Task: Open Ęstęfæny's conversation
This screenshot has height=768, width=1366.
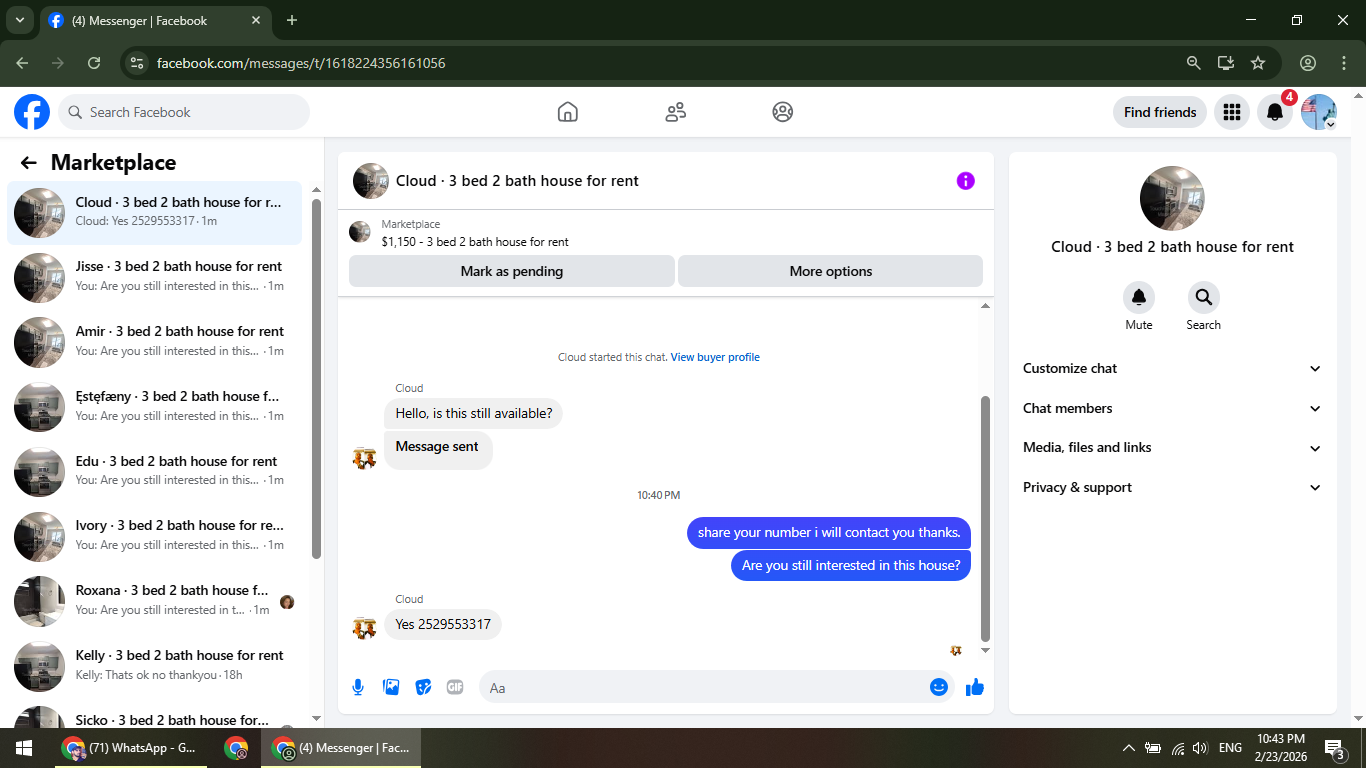Action: pyautogui.click(x=155, y=406)
